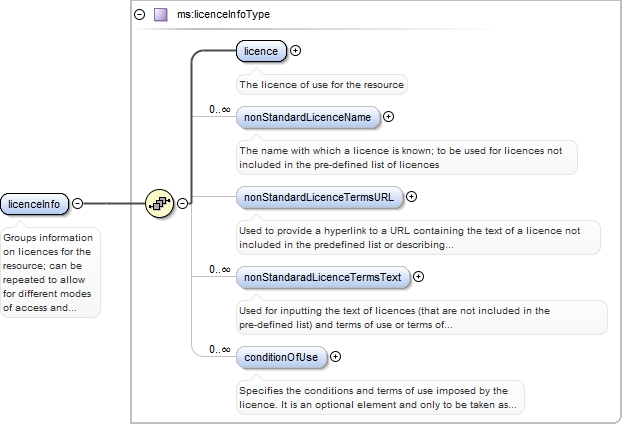Click 'The licence of use' annotation

coord(321,84)
